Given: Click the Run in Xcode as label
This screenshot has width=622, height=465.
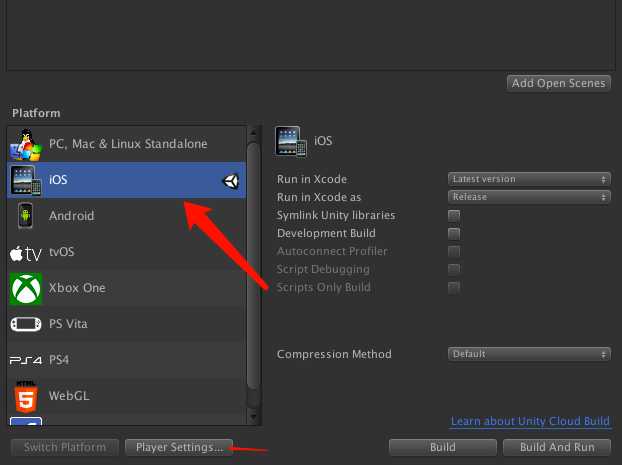Looking at the screenshot, I should [x=319, y=197].
